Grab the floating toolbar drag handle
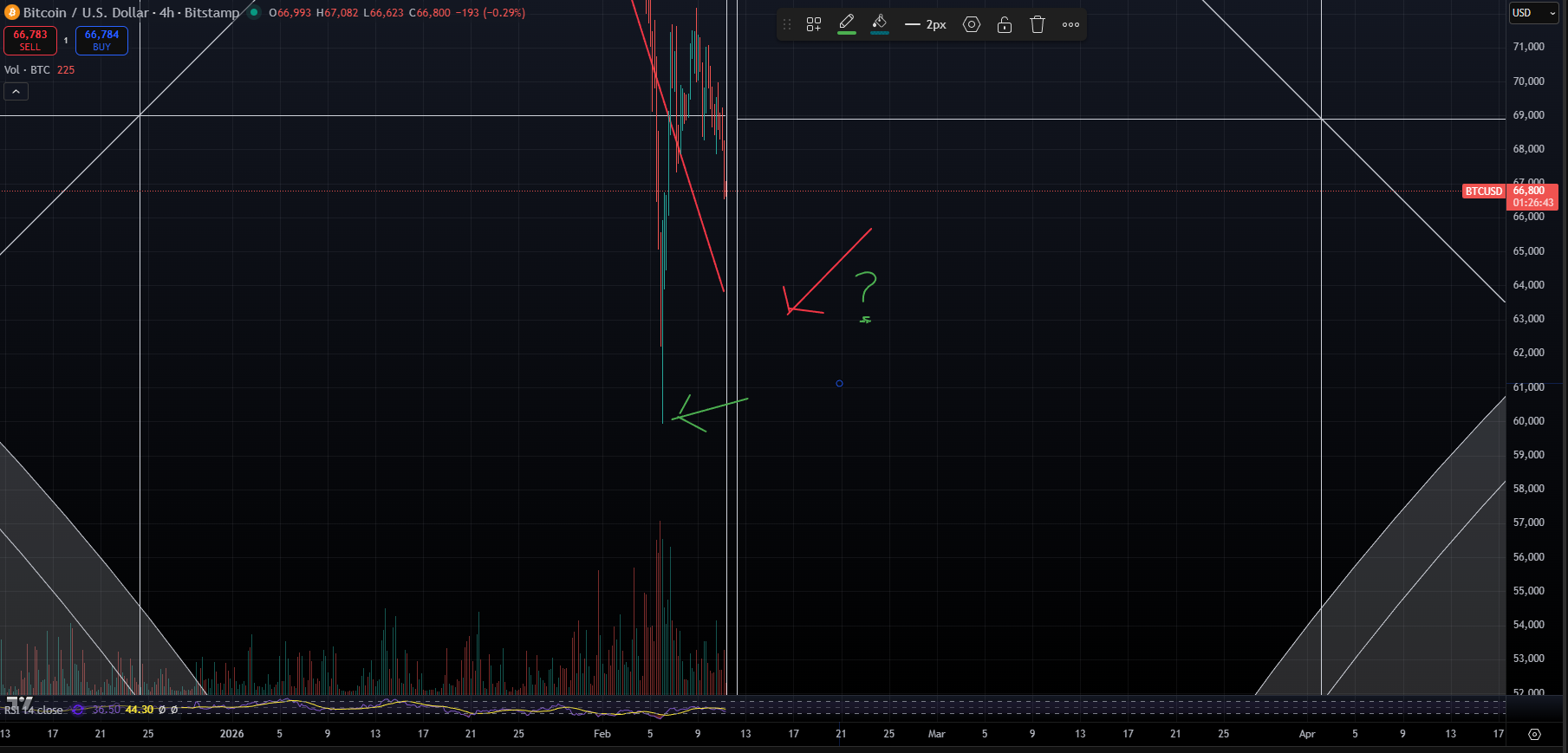This screenshot has height=753, width=1568. pos(787,24)
